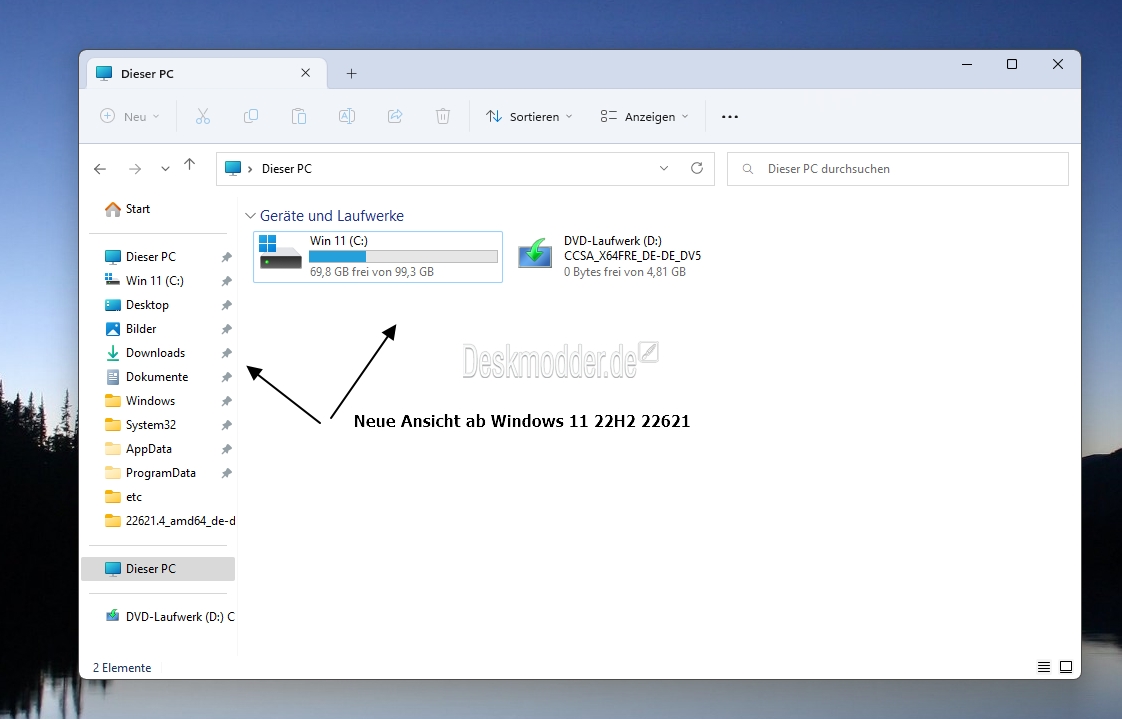
Task: Open recent locations dropdown arrow
Action: (x=165, y=169)
